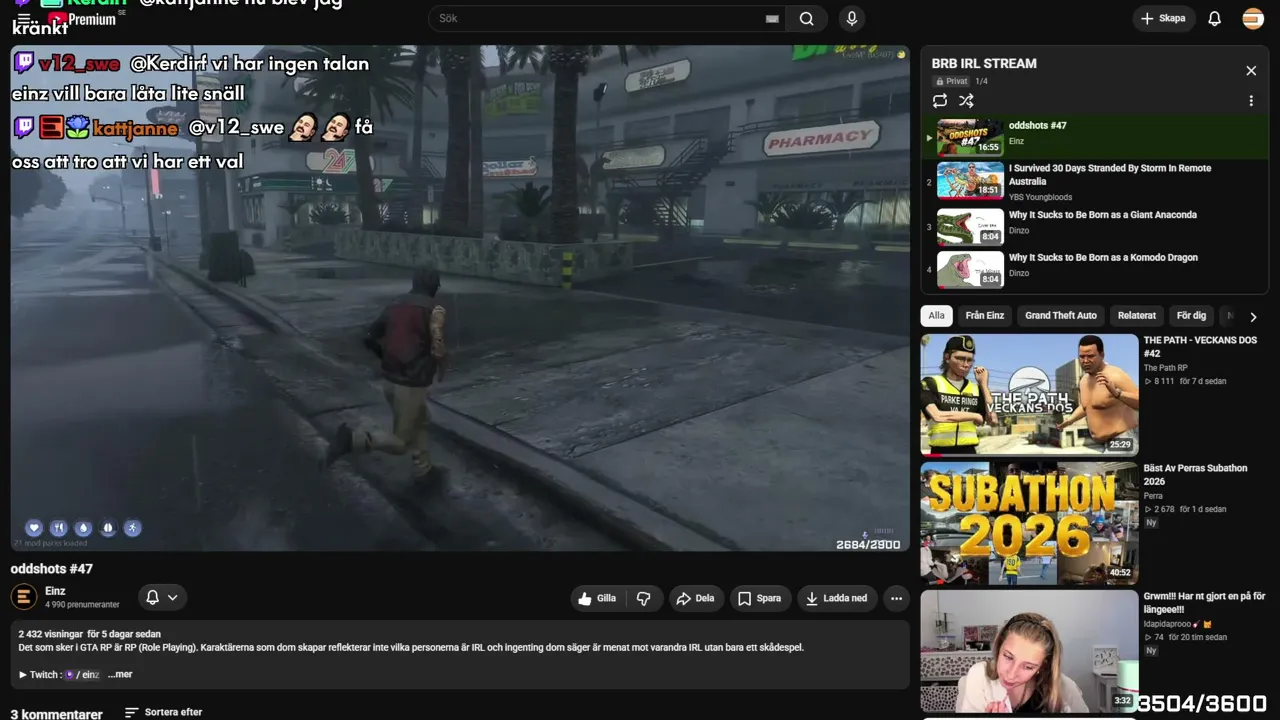Image resolution: width=1280 pixels, height=720 pixels.
Task: Open the on-screen keyboard in search box
Action: tap(772, 18)
